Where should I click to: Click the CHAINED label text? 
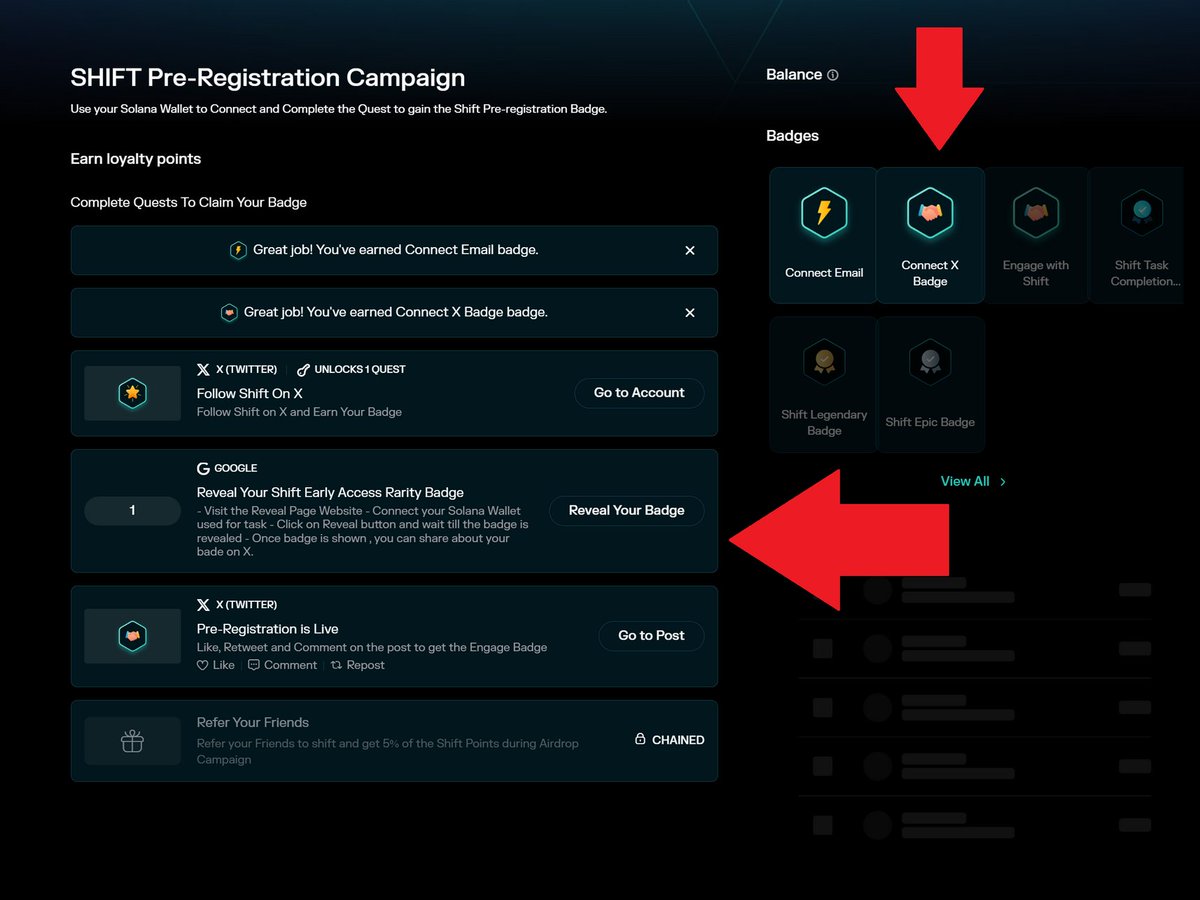pos(678,740)
